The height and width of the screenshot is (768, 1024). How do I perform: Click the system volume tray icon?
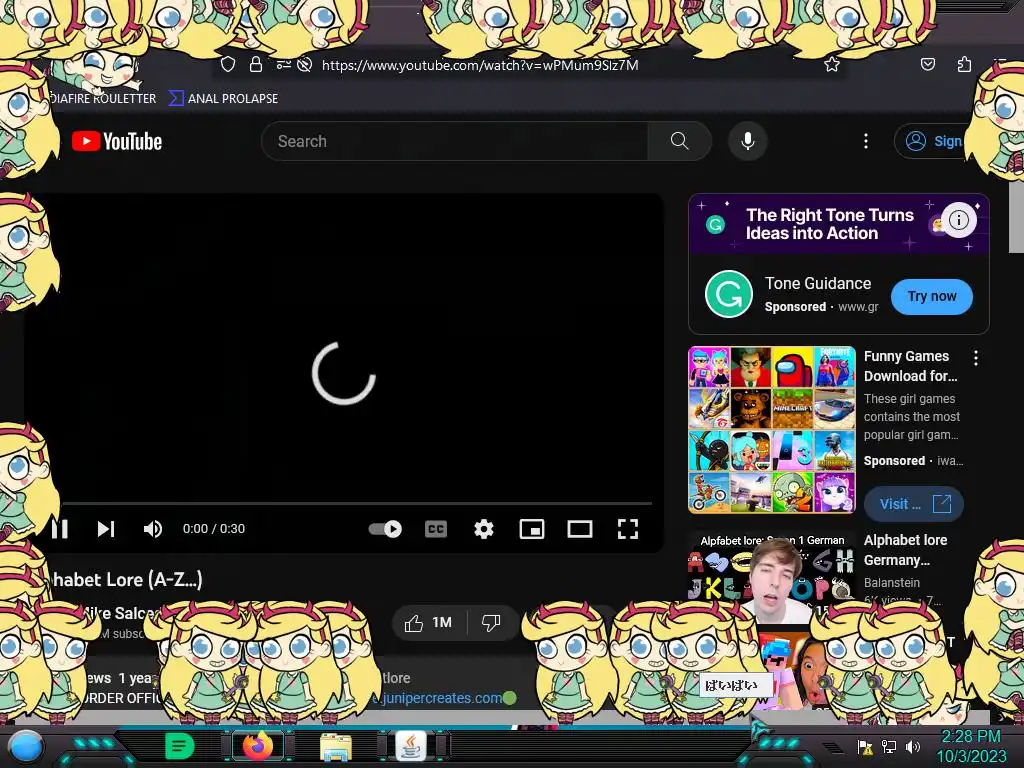(913, 747)
